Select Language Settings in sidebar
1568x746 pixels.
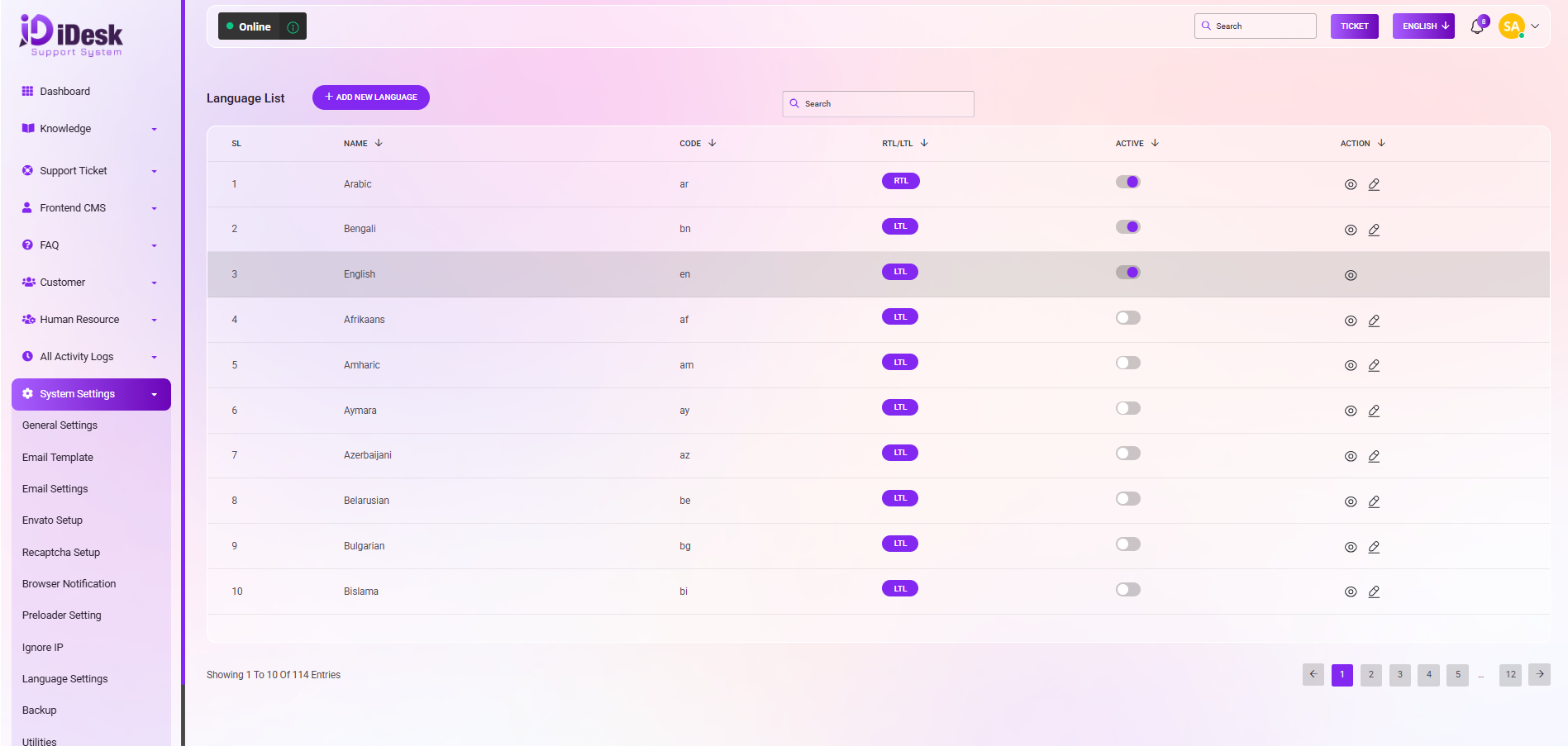pos(65,679)
